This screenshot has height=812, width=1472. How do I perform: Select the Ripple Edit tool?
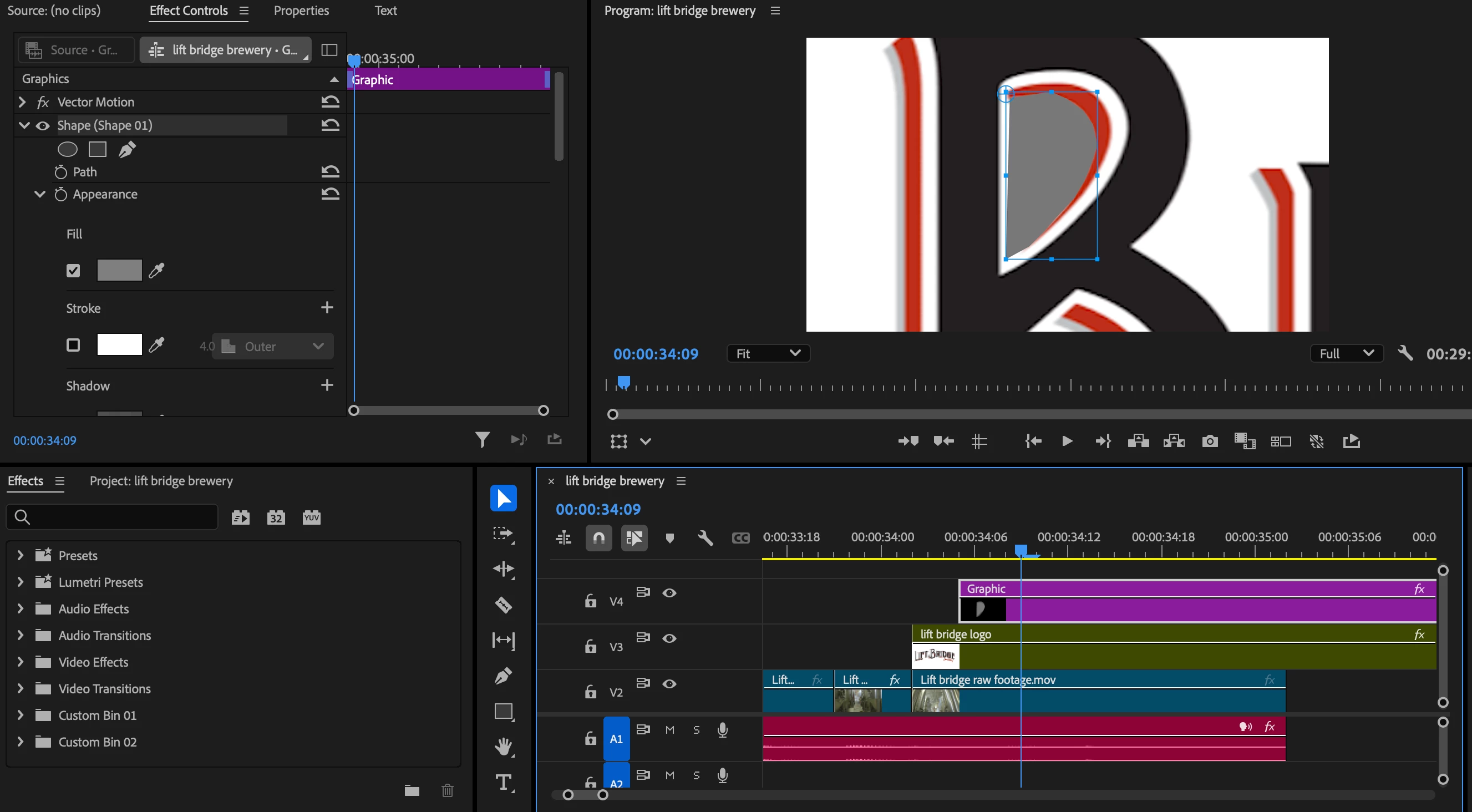pyautogui.click(x=504, y=569)
